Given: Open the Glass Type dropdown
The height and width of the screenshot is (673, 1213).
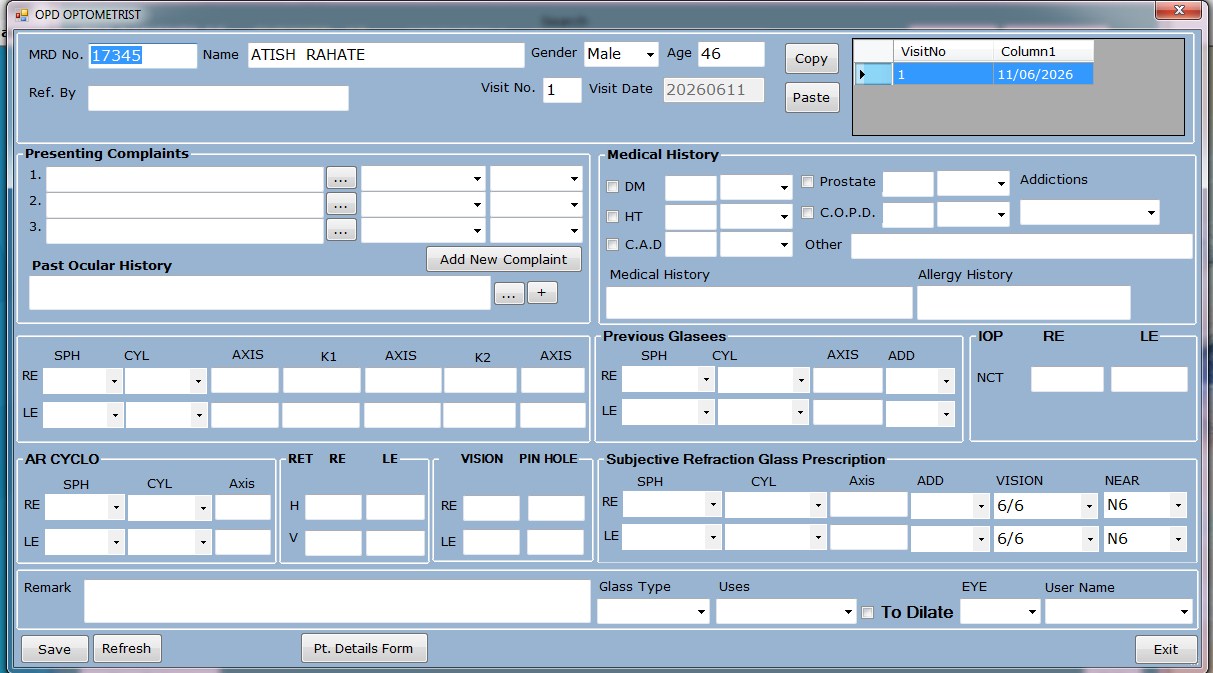Looking at the screenshot, I should [x=653, y=611].
